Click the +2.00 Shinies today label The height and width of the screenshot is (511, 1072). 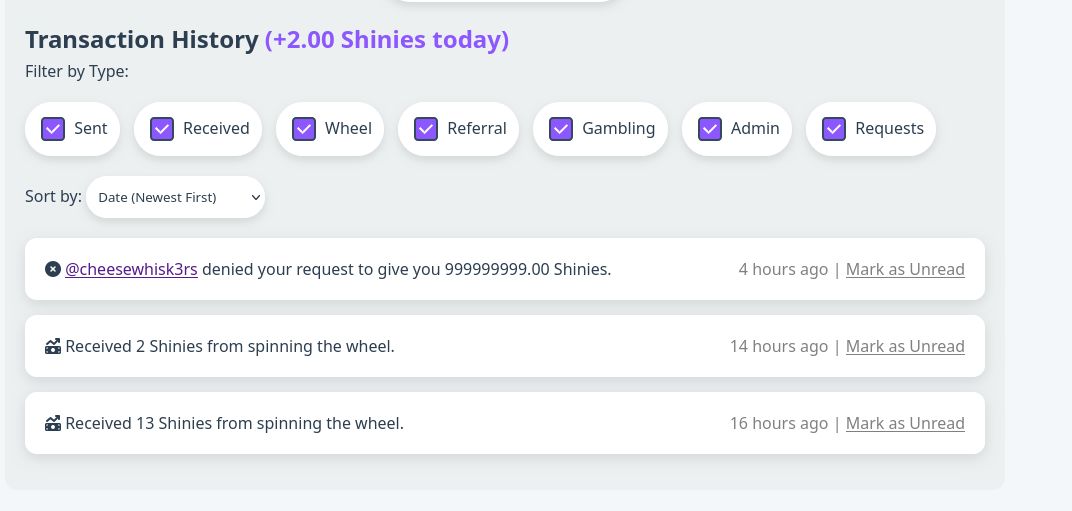pyautogui.click(x=387, y=40)
